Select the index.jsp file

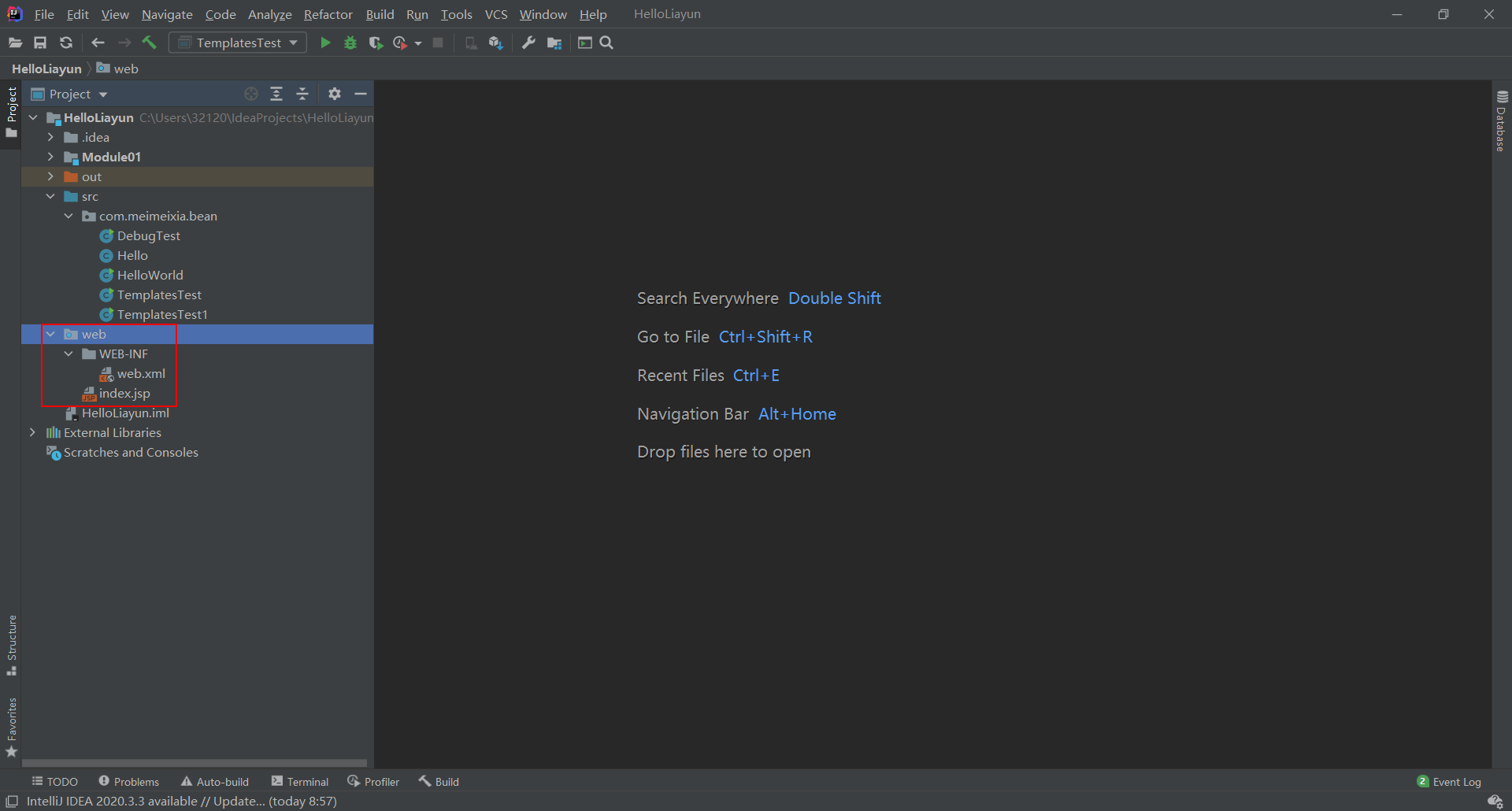[124, 393]
